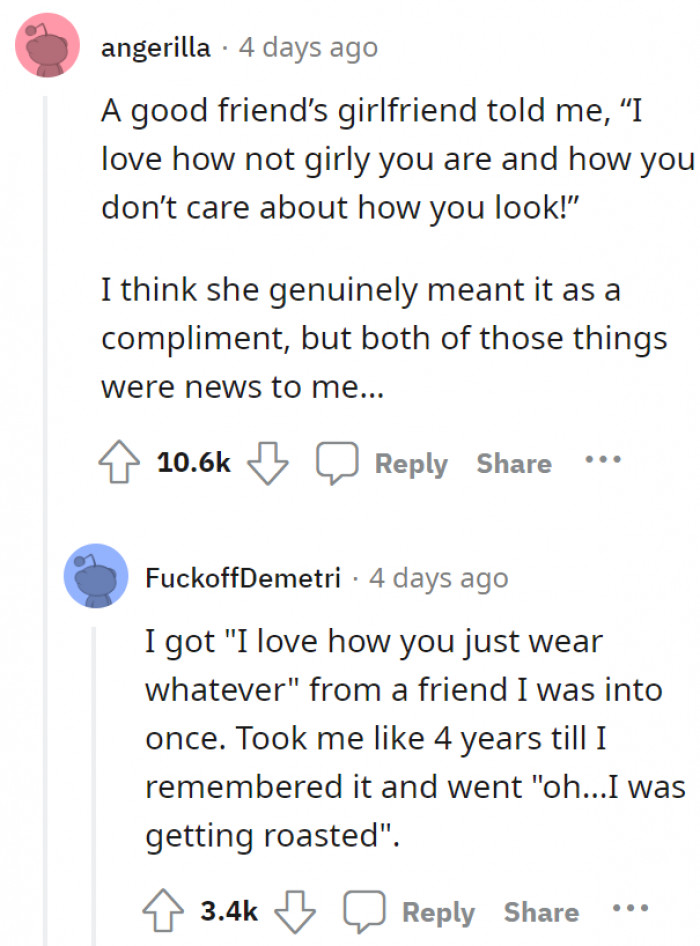
Task: Open FuckoffDemetri's user profile link
Action: 243,578
